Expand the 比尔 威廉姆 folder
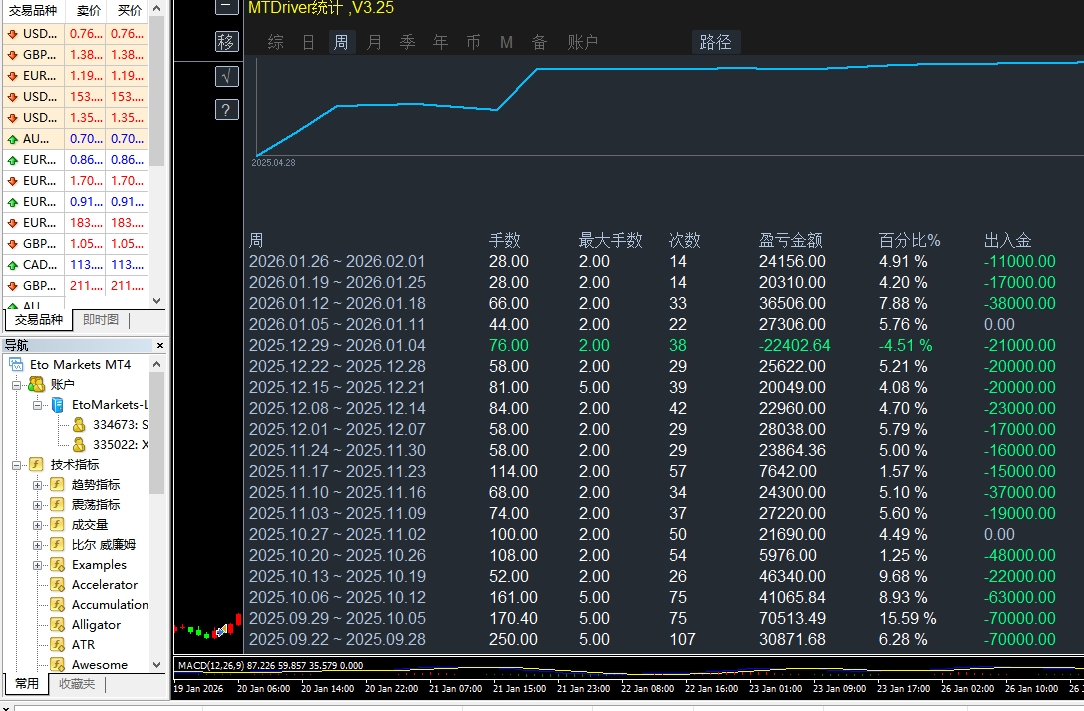Screen dimensions: 1084x711 coord(37,545)
